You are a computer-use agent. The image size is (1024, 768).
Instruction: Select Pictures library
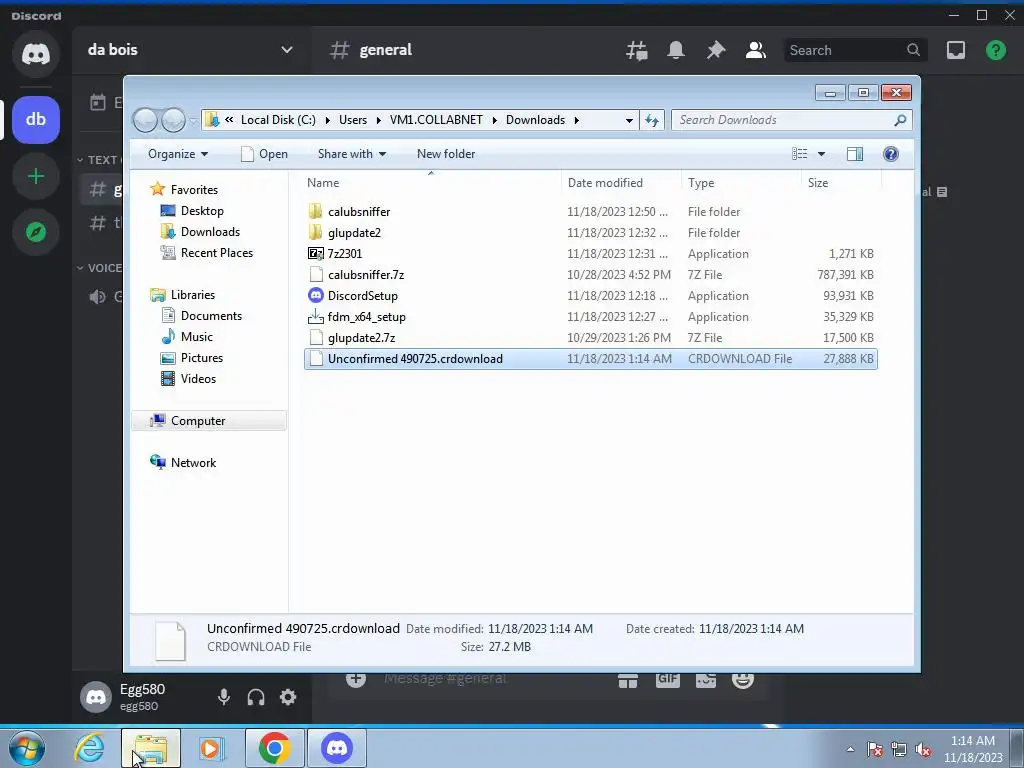(x=202, y=358)
